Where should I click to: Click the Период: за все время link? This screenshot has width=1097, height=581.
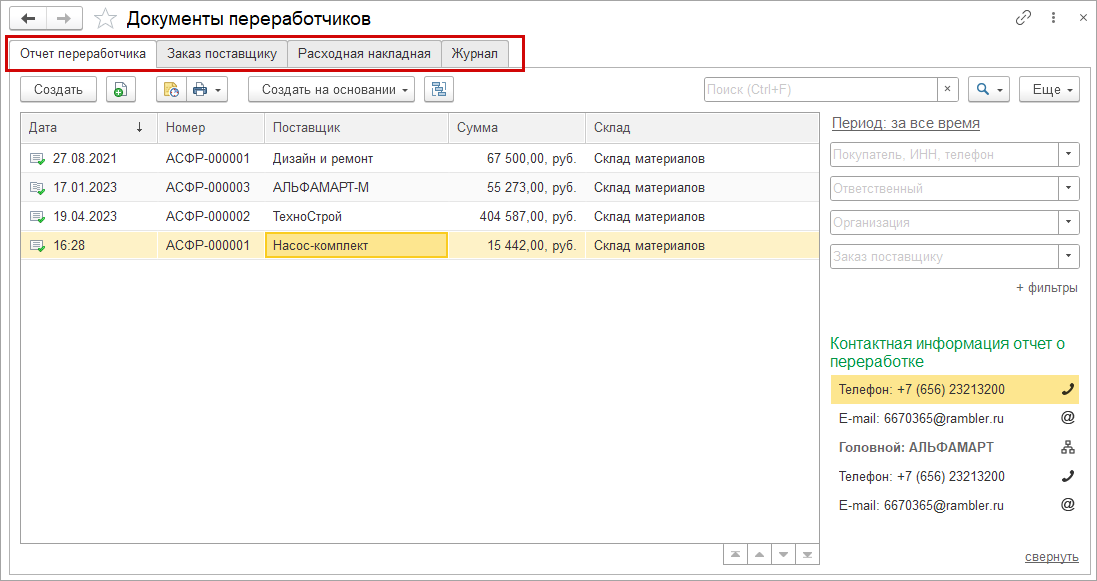905,123
